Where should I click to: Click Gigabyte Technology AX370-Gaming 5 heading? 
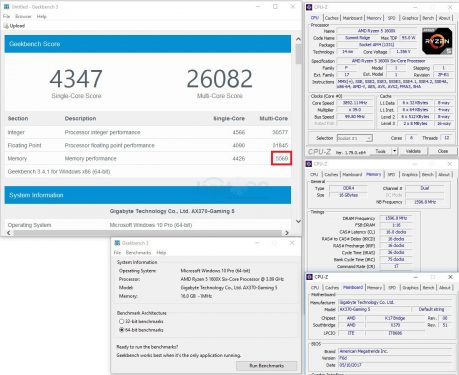click(x=172, y=211)
